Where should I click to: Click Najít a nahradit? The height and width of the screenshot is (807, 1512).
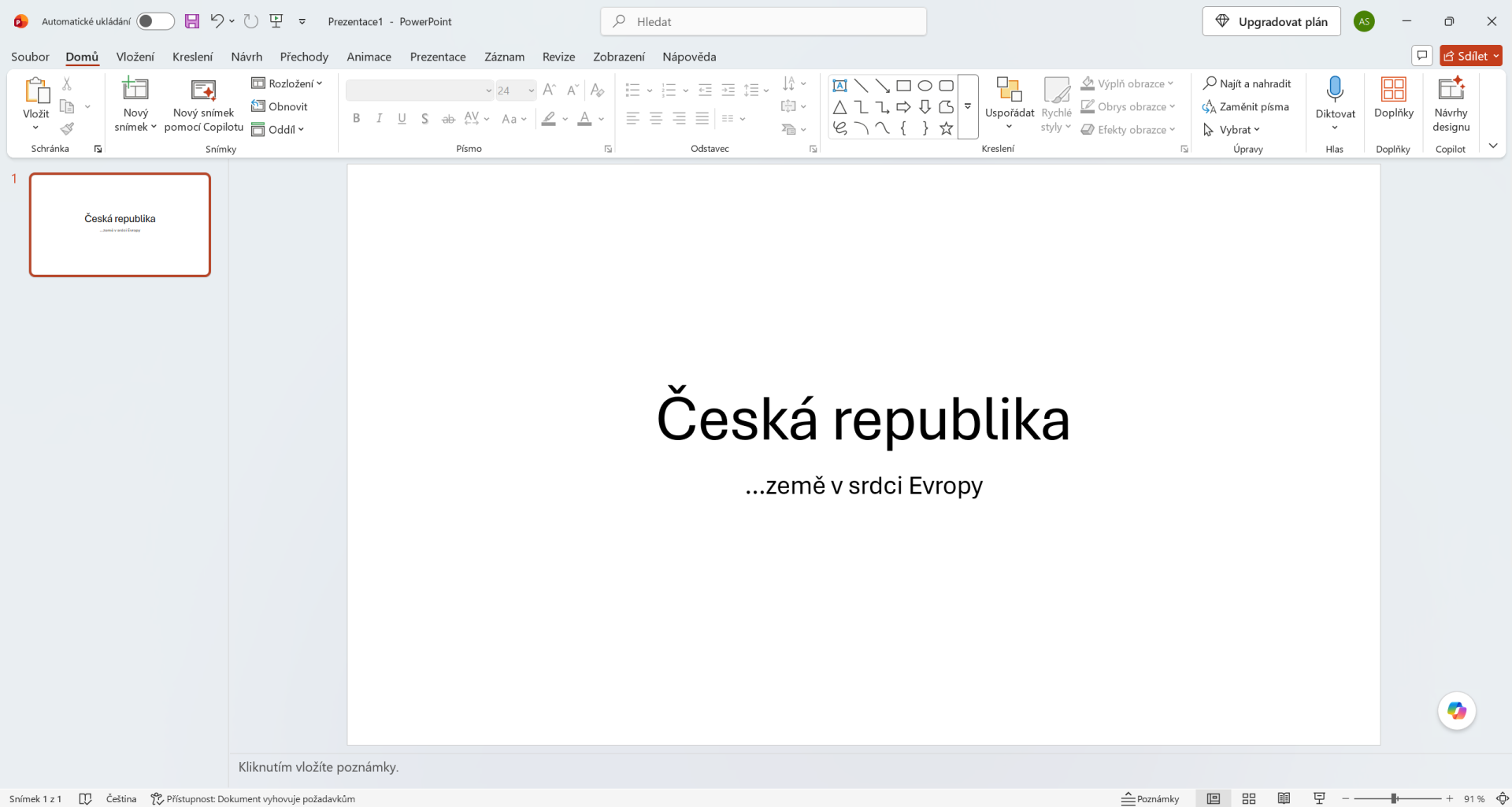pyautogui.click(x=1247, y=83)
